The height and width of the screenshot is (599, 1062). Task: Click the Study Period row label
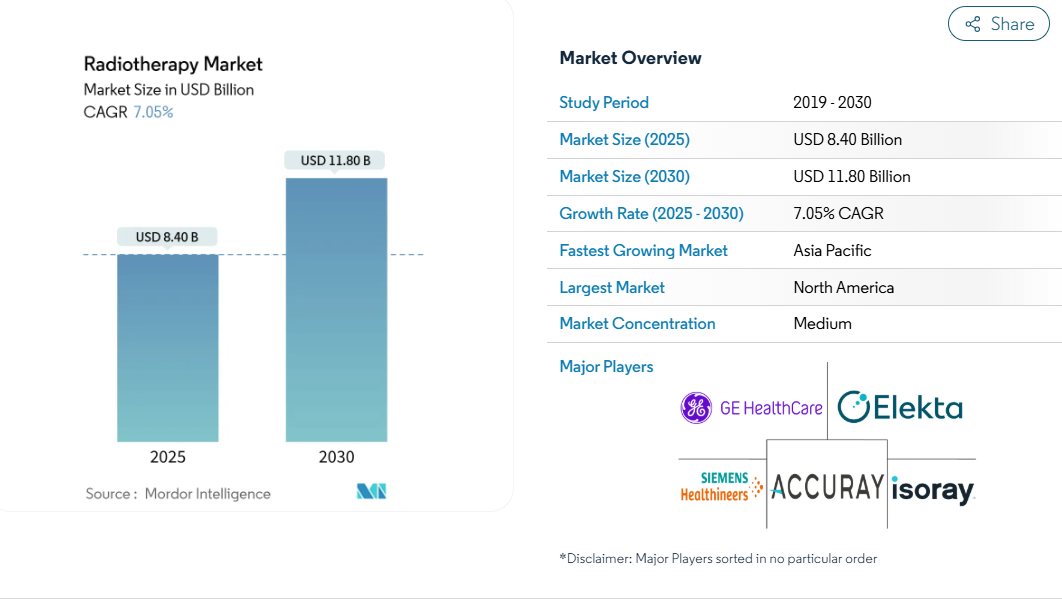pos(604,102)
